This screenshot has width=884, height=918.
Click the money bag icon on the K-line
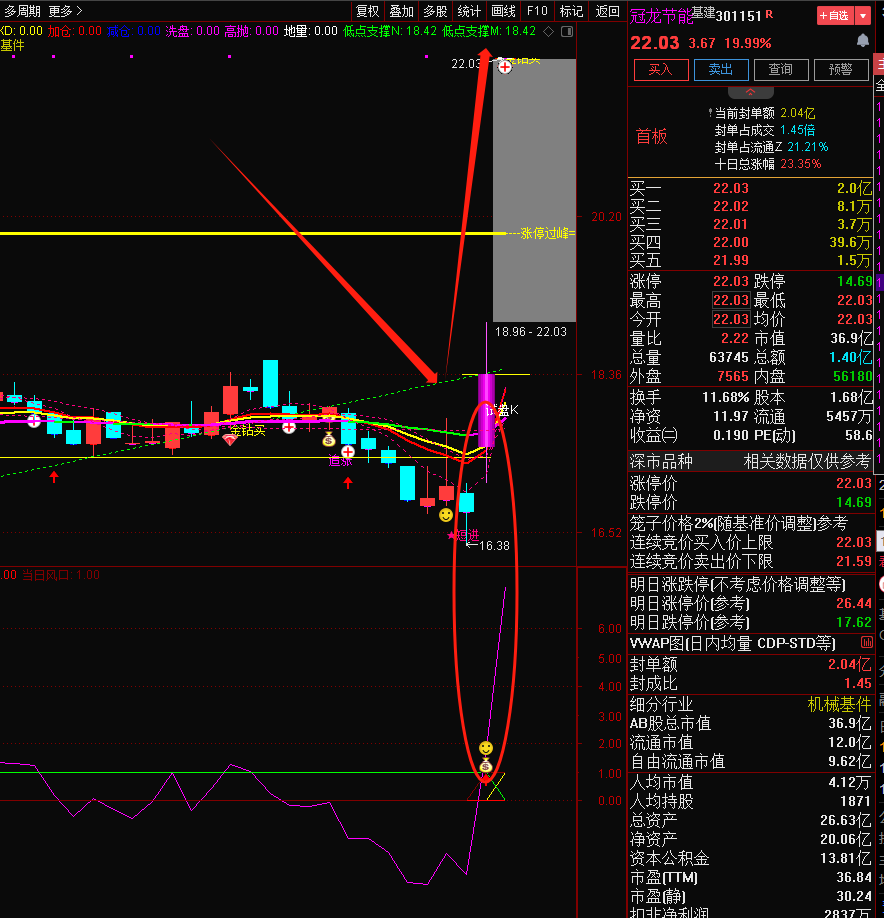point(328,439)
